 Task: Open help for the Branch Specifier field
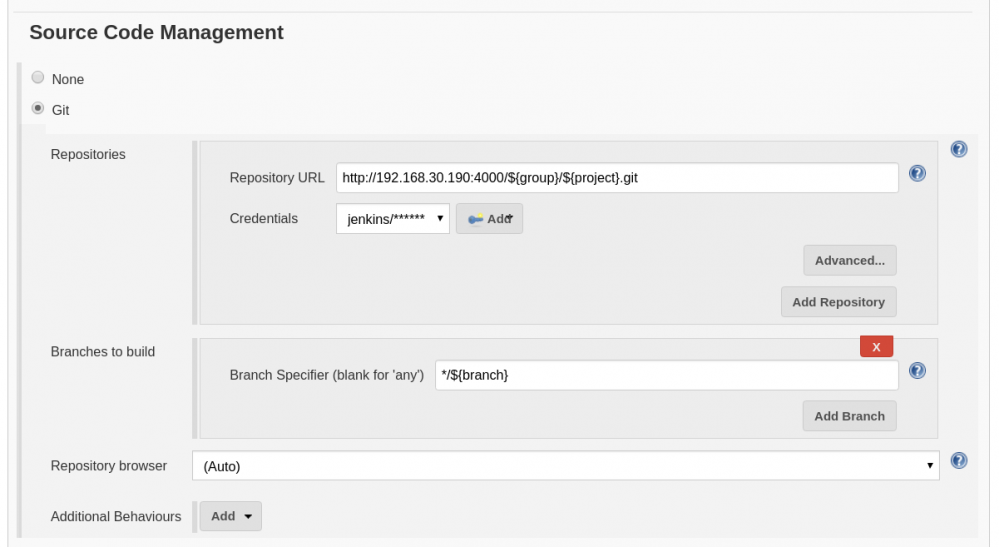[917, 371]
